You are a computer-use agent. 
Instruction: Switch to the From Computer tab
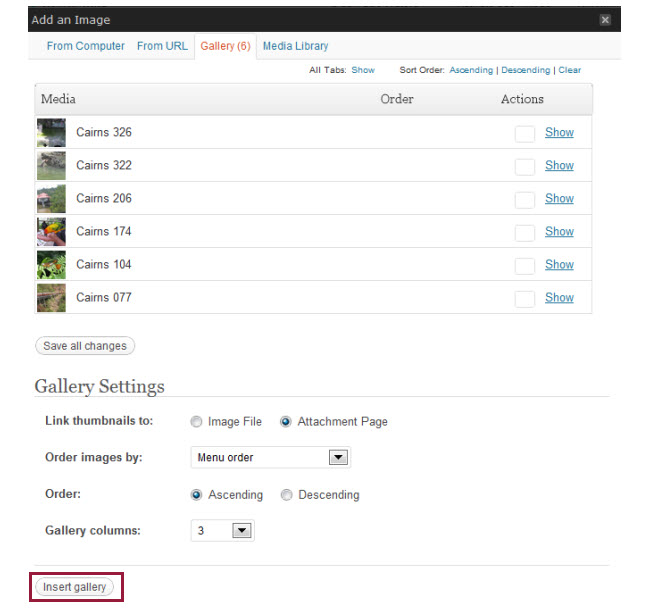(85, 46)
